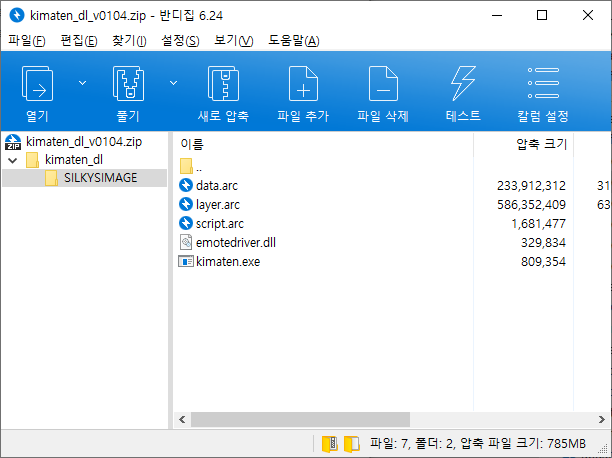Expand the dropdown arrow next to 풀기
Screen dimensions: 612x458
(173, 83)
